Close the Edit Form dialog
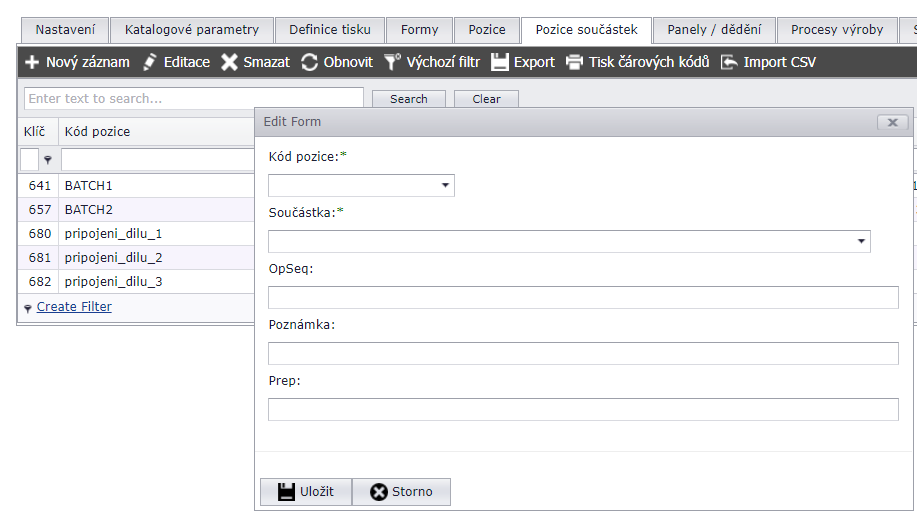 click(x=892, y=122)
